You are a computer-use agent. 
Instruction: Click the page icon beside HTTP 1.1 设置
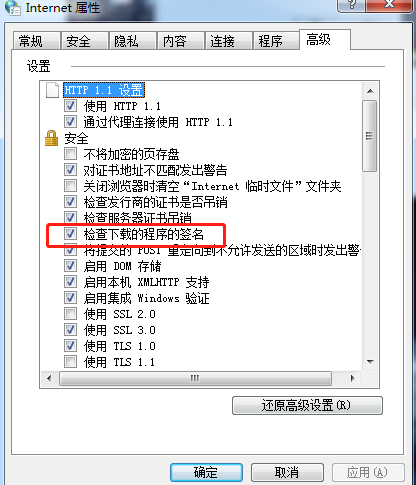(x=52, y=90)
